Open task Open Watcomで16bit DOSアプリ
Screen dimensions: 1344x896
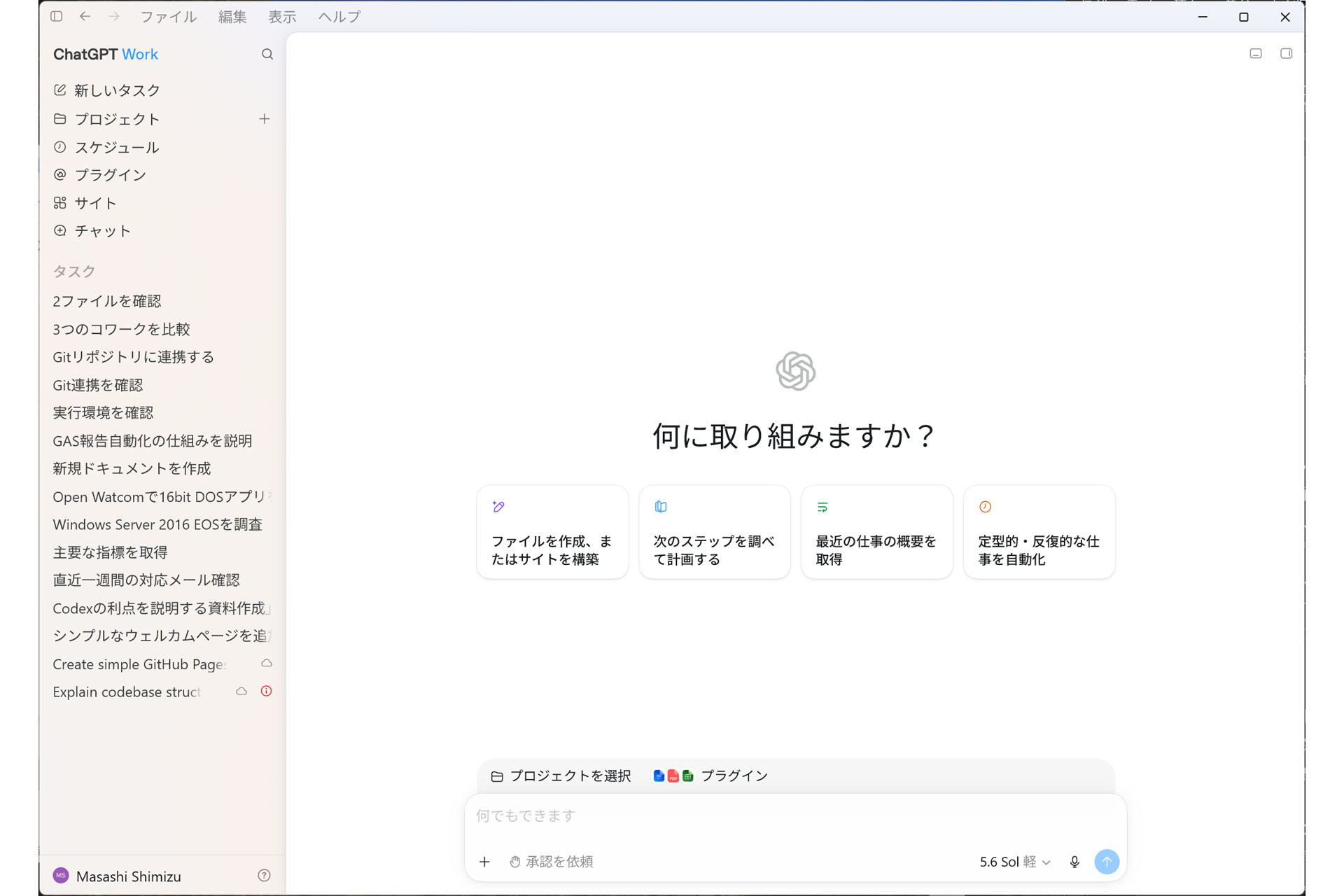pyautogui.click(x=162, y=496)
